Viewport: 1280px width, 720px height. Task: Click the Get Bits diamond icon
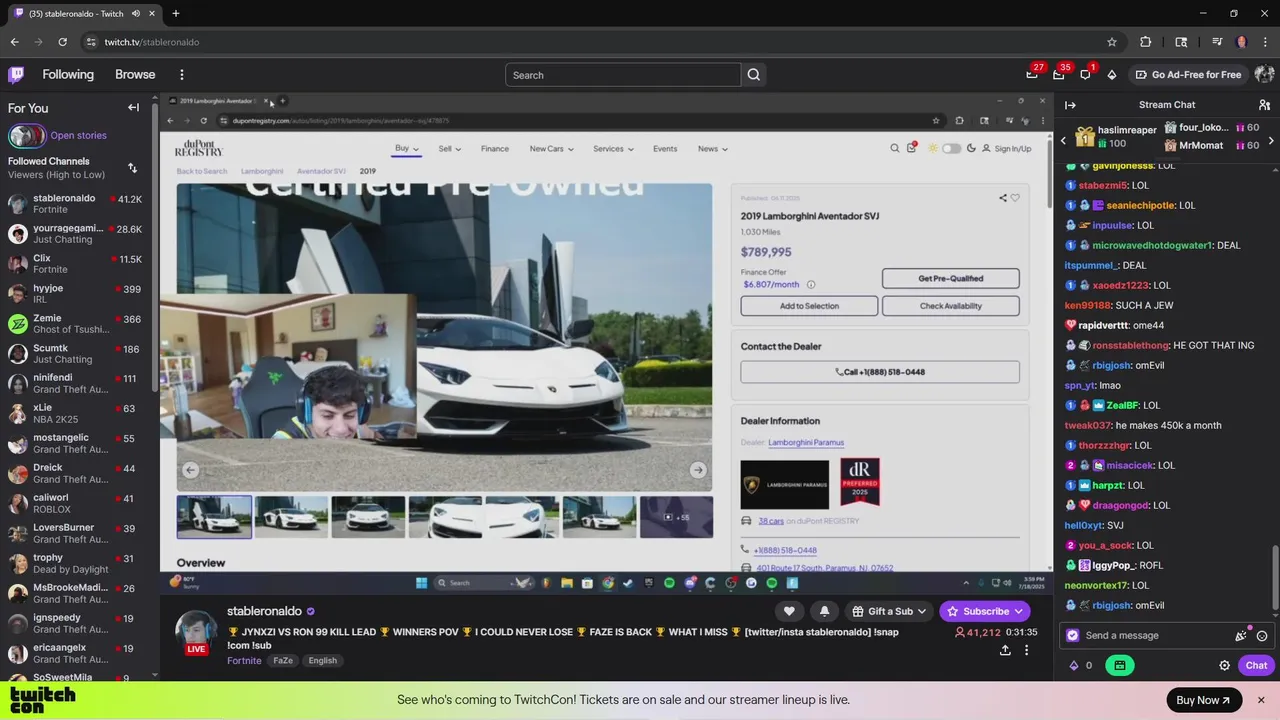(1111, 75)
